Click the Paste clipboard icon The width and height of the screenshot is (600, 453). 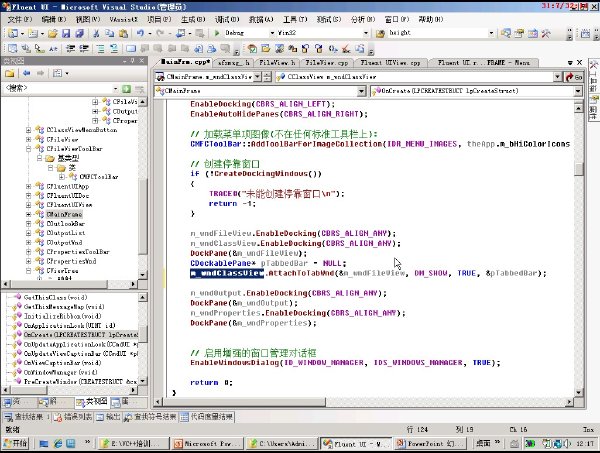pyautogui.click(x=123, y=33)
